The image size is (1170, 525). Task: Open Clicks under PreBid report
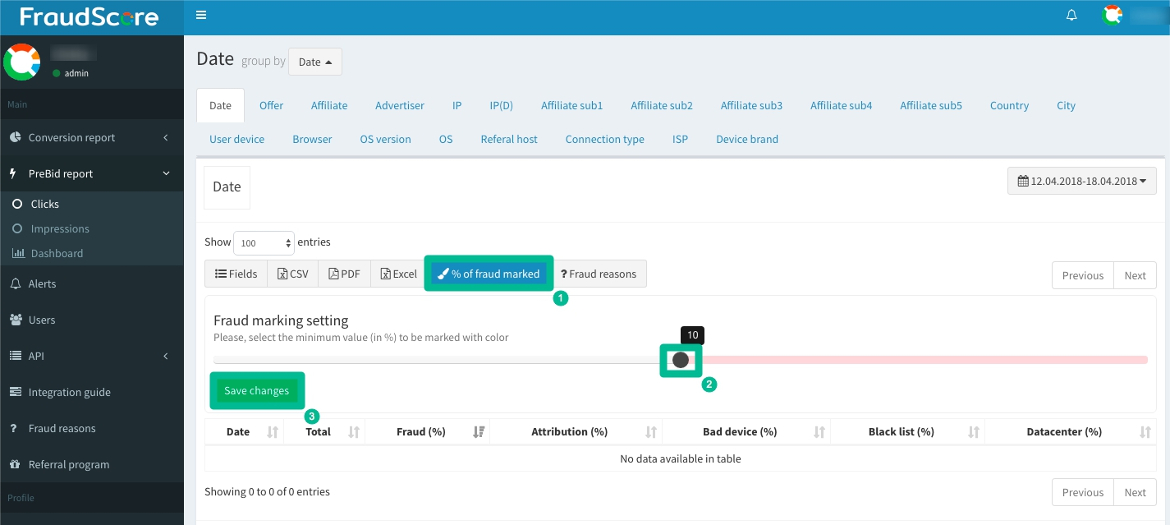[x=45, y=204]
